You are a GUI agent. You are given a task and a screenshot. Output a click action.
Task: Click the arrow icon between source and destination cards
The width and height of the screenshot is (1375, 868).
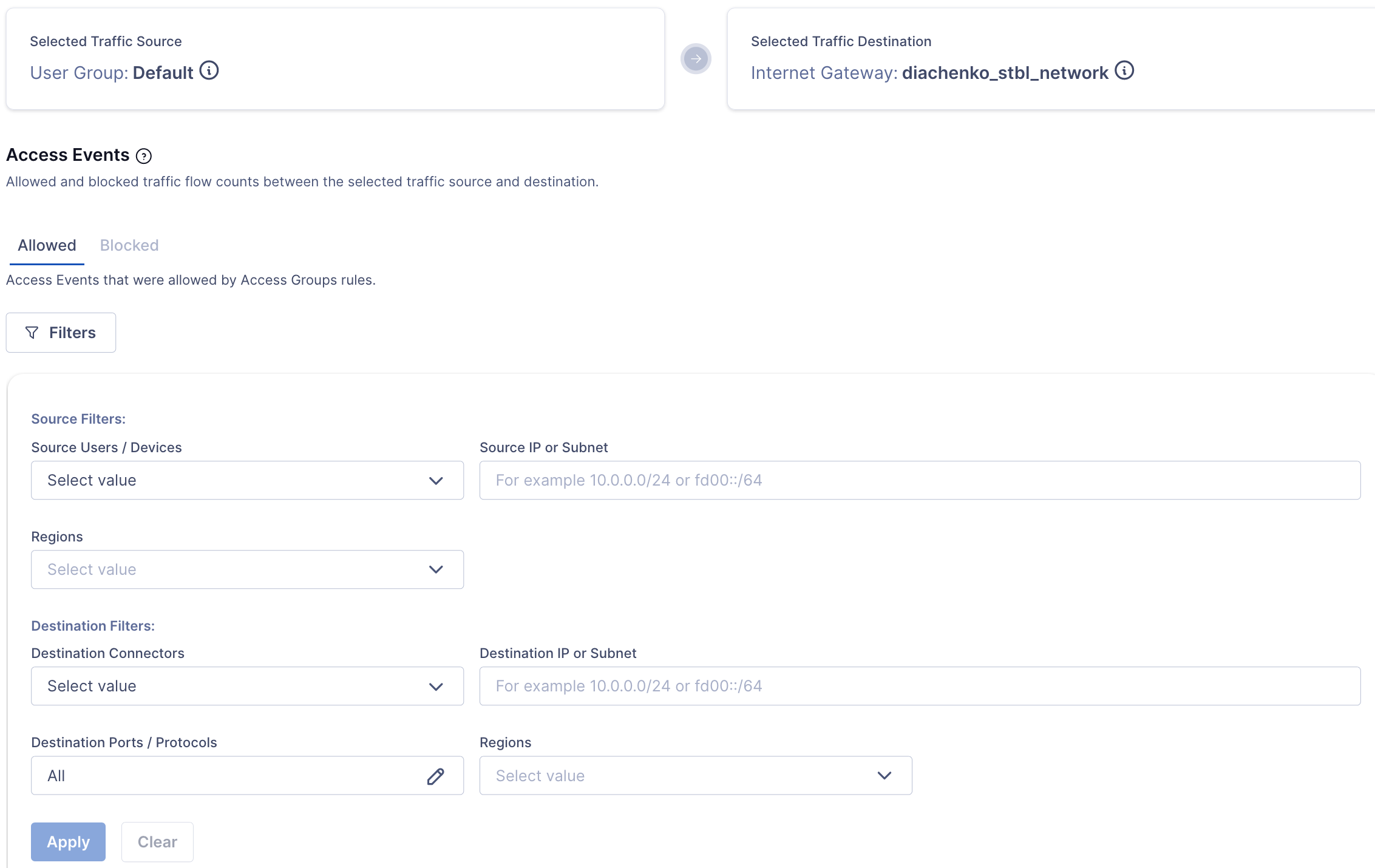696,59
